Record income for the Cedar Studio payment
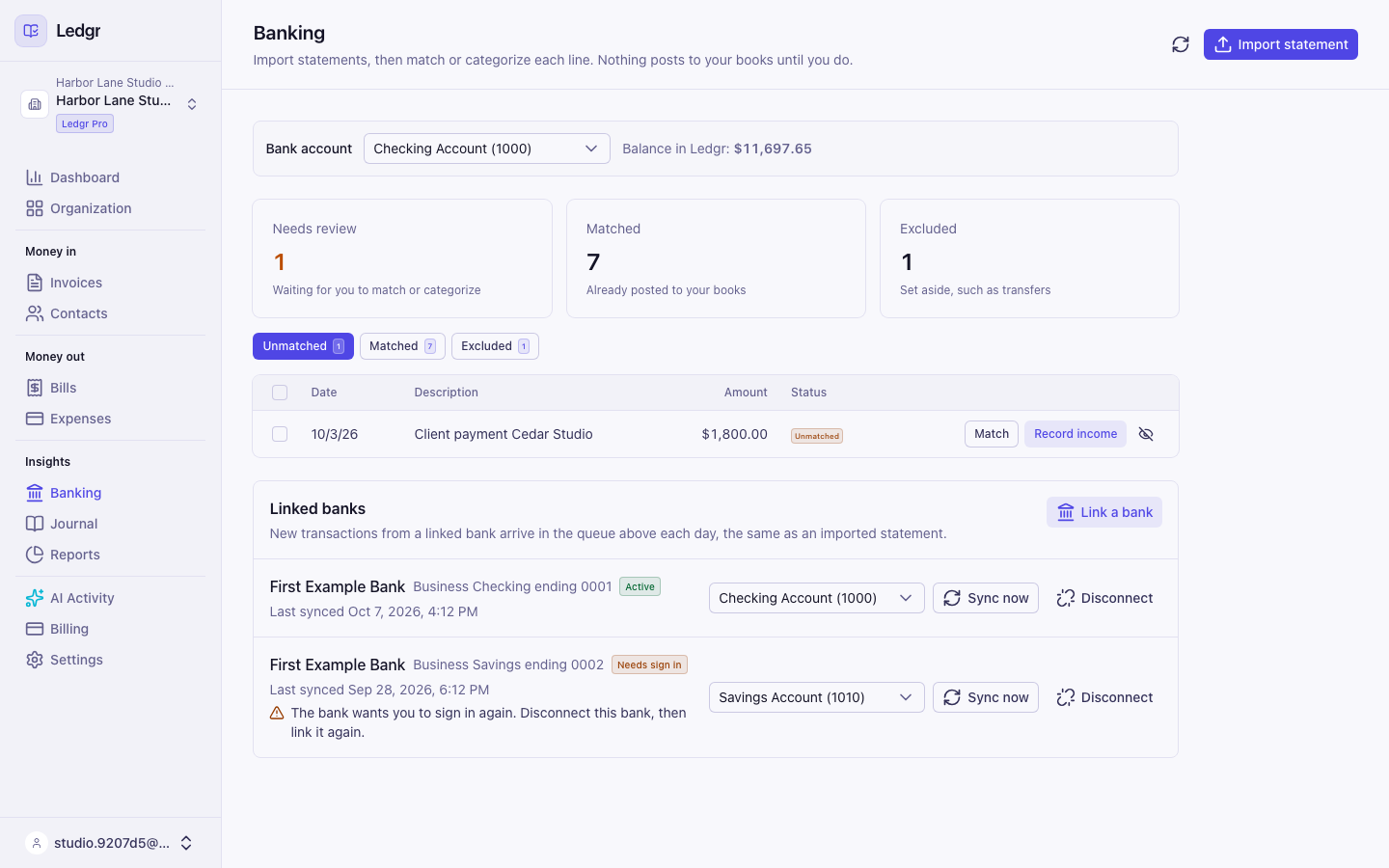 coord(1076,434)
